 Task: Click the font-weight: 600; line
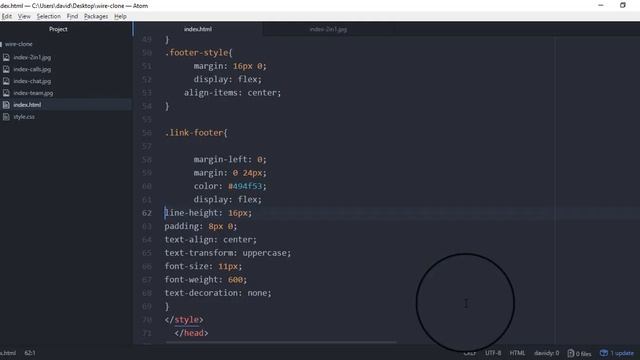point(206,280)
